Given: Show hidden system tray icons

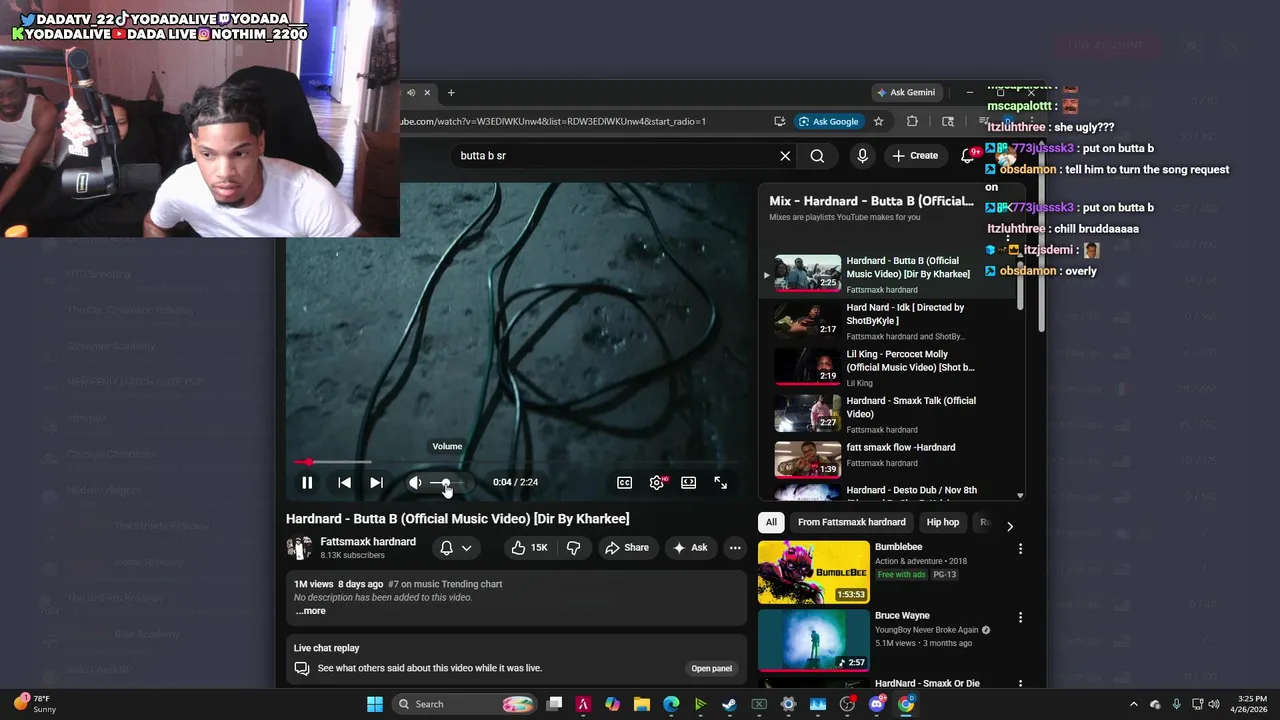Looking at the screenshot, I should click(1133, 704).
